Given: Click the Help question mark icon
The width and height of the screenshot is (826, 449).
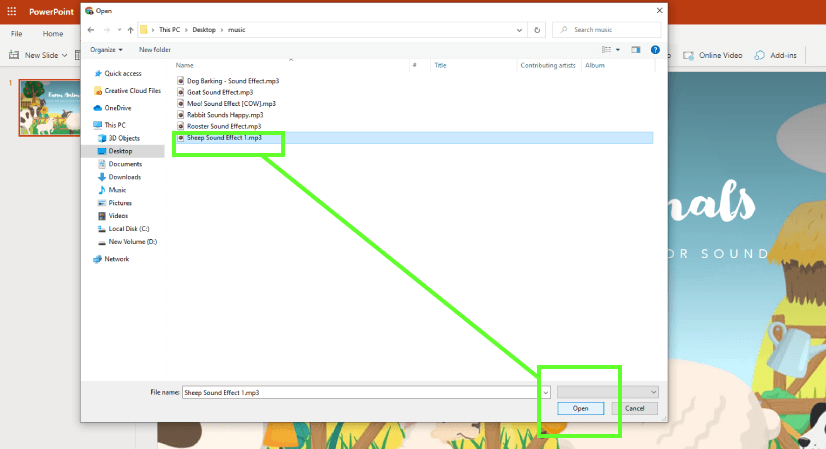Looking at the screenshot, I should tap(656, 49).
